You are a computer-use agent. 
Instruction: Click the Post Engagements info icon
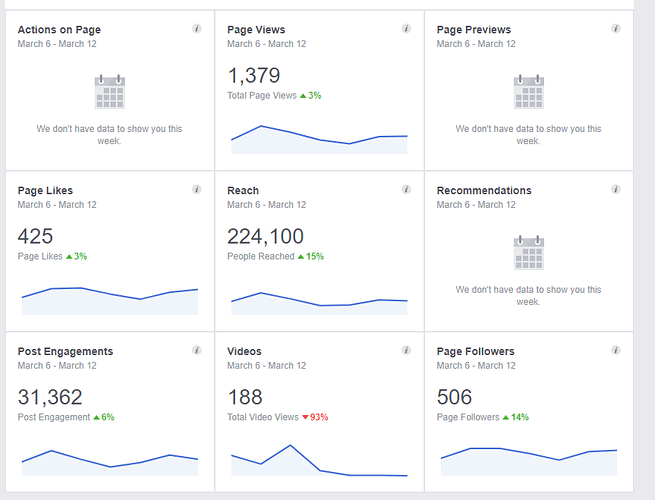(197, 350)
